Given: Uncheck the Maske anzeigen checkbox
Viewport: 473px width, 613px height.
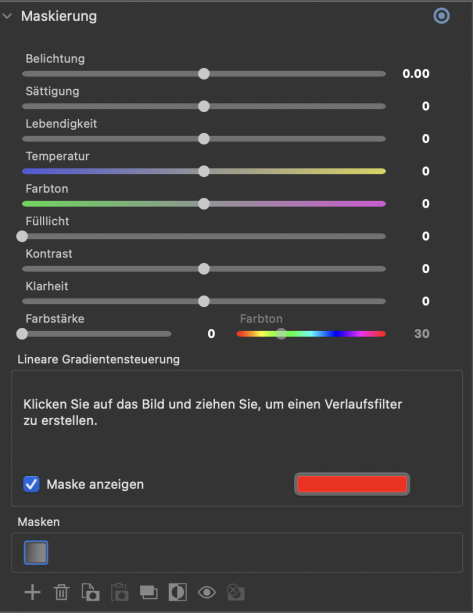Looking at the screenshot, I should pyautogui.click(x=31, y=484).
